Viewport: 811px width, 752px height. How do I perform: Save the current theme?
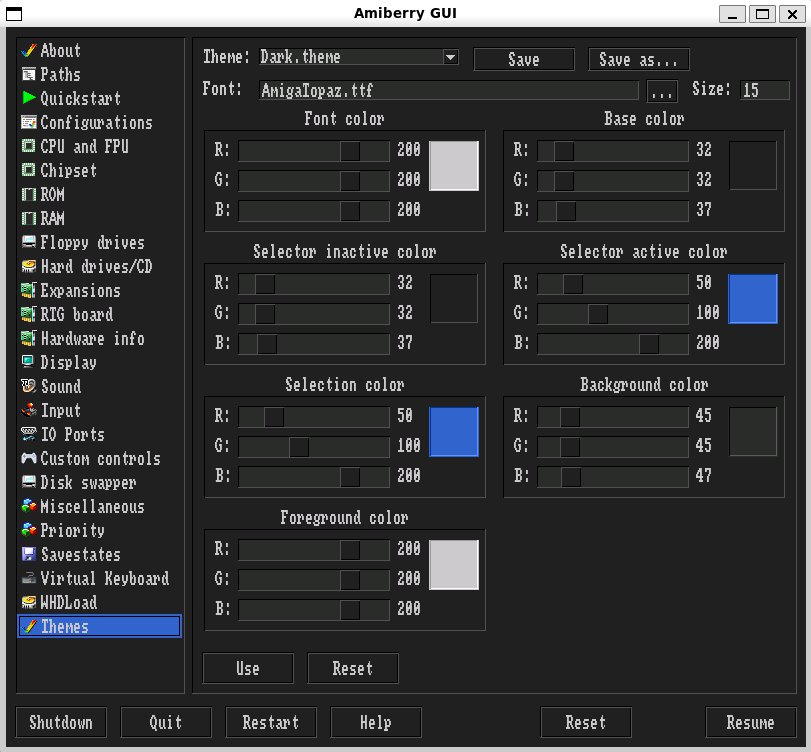click(x=524, y=59)
